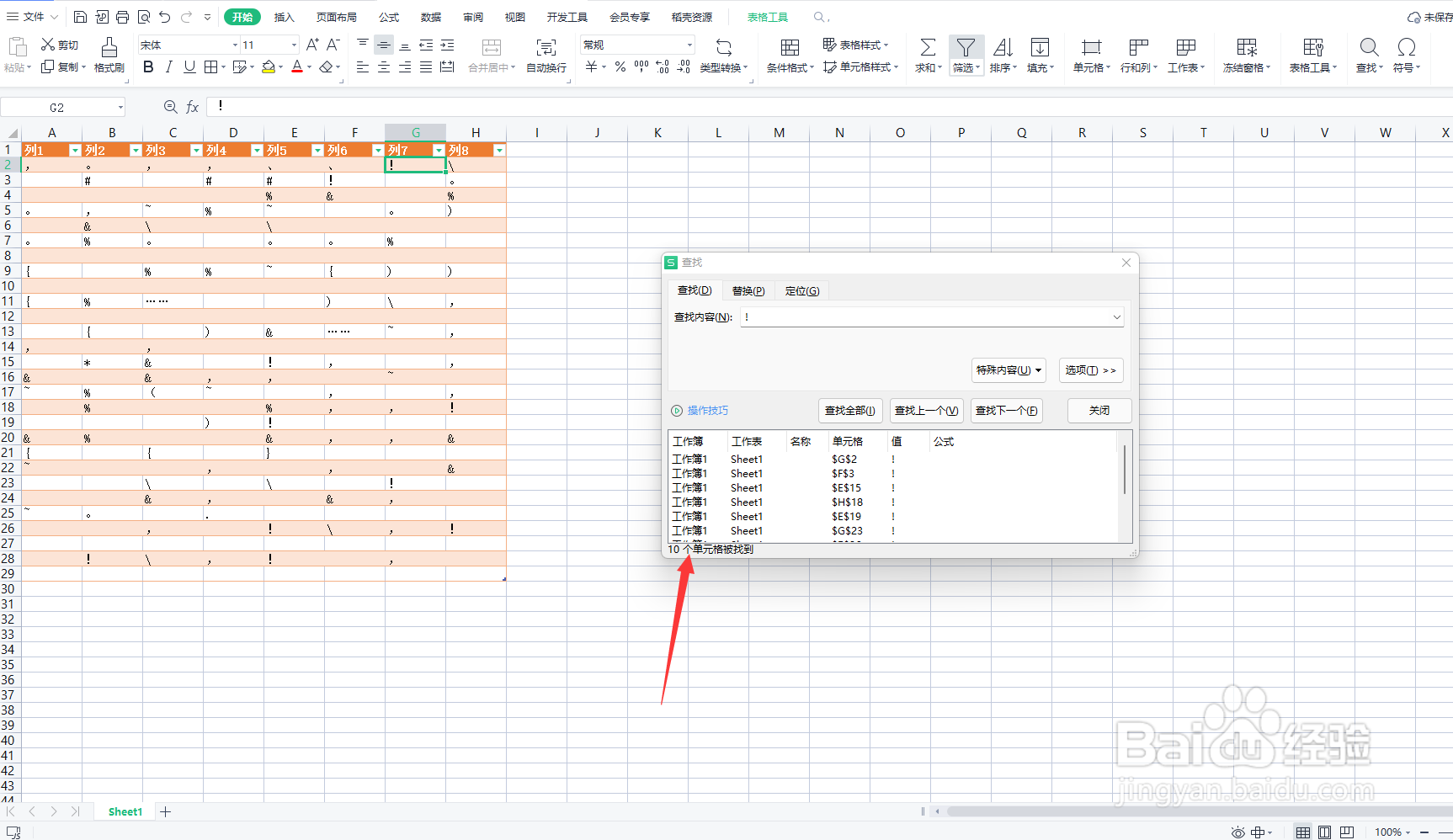Click the zoom out minus on the zoom slider
Screen dimensions: 1453x840
pyautogui.click(x=1424, y=832)
